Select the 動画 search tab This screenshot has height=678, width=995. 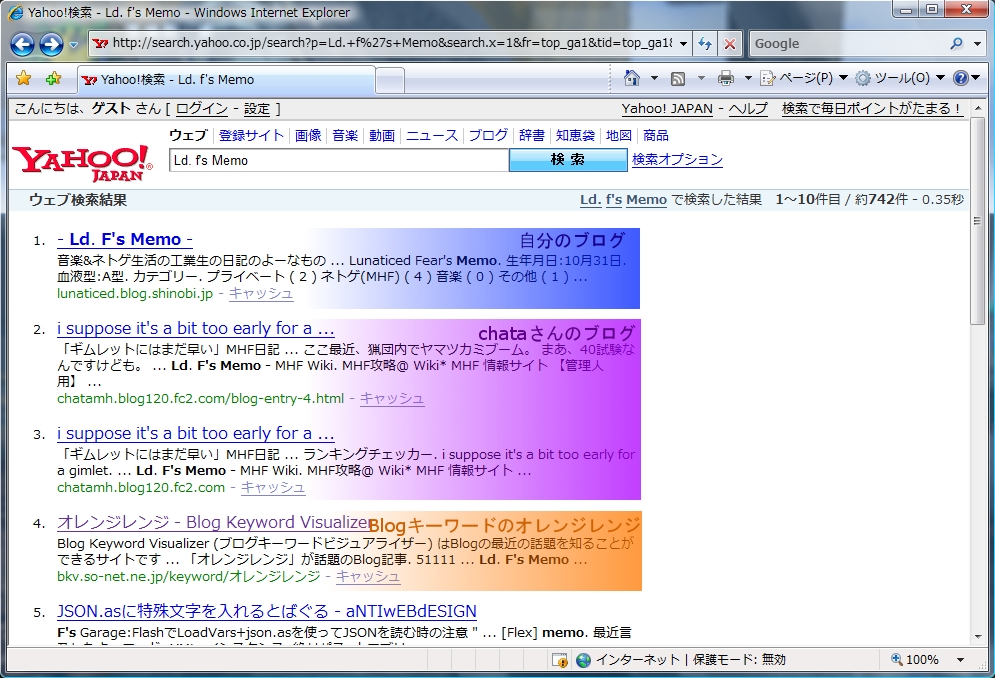click(382, 135)
